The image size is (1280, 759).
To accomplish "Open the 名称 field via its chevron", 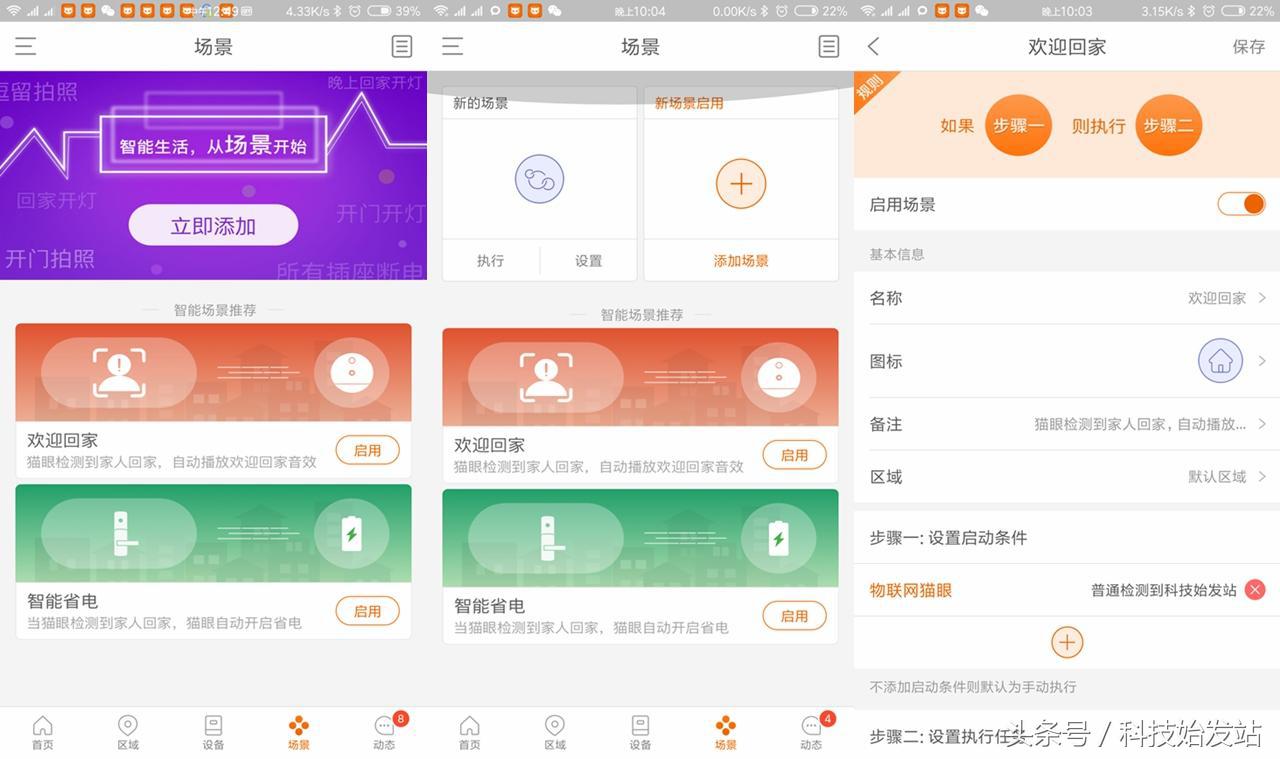I will 1262,298.
